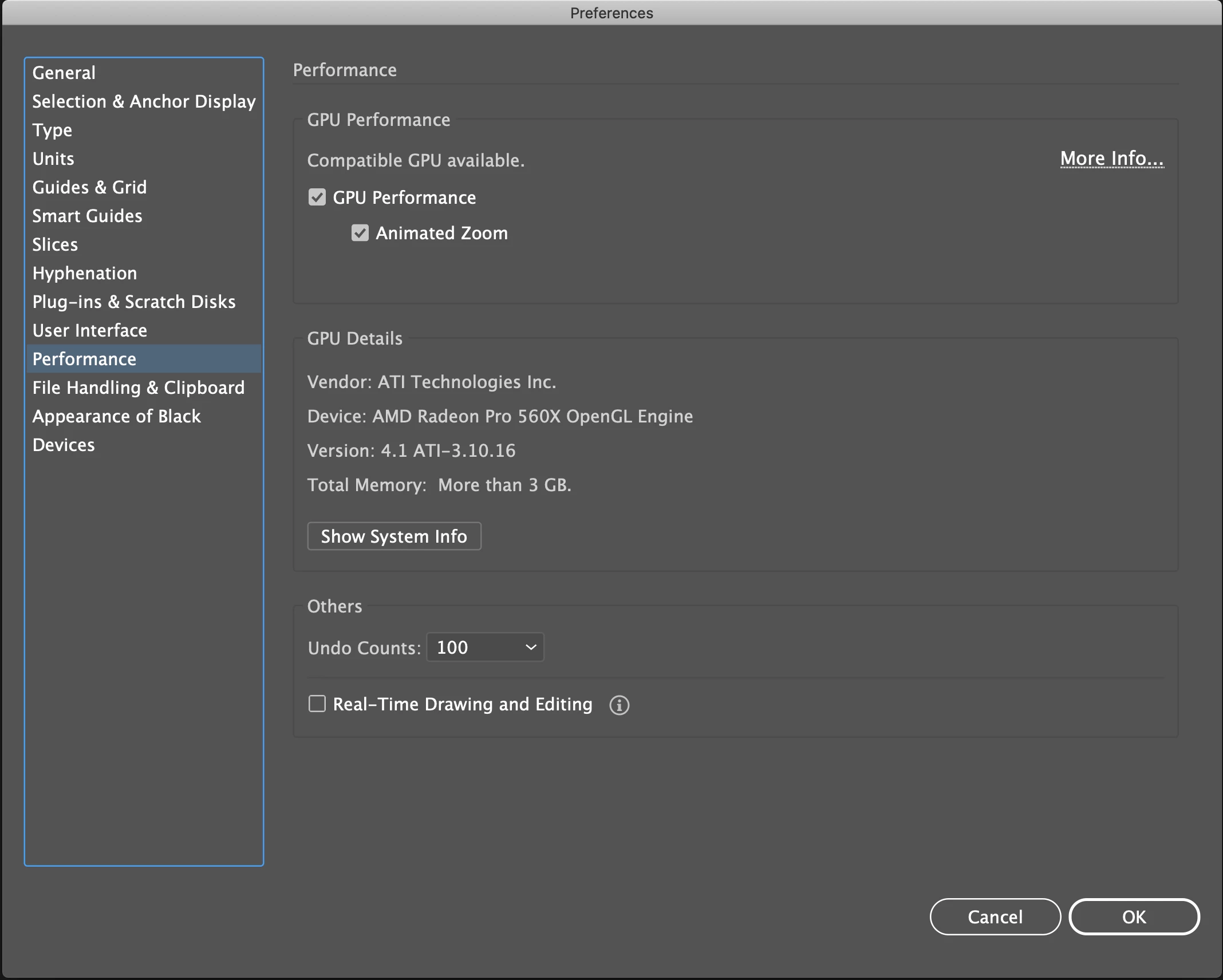Disable the GPU Performance checkbox
Viewport: 1223px width, 980px height.
coord(317,197)
